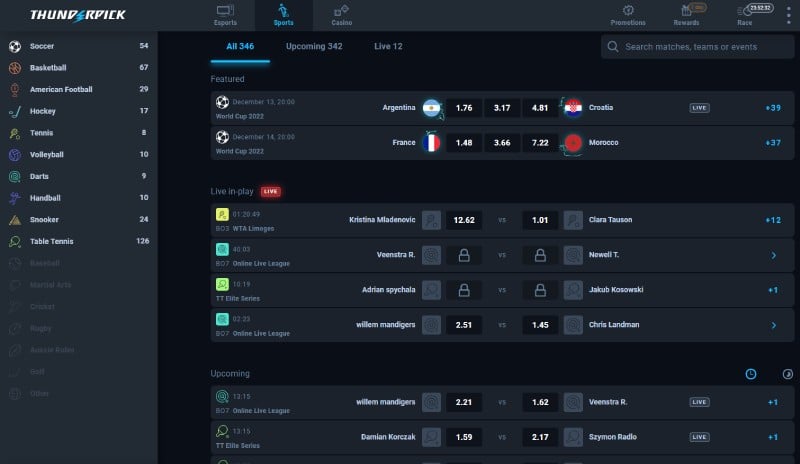Click Morocco flag icon
Screen dimensions: 800x464
coord(573,143)
